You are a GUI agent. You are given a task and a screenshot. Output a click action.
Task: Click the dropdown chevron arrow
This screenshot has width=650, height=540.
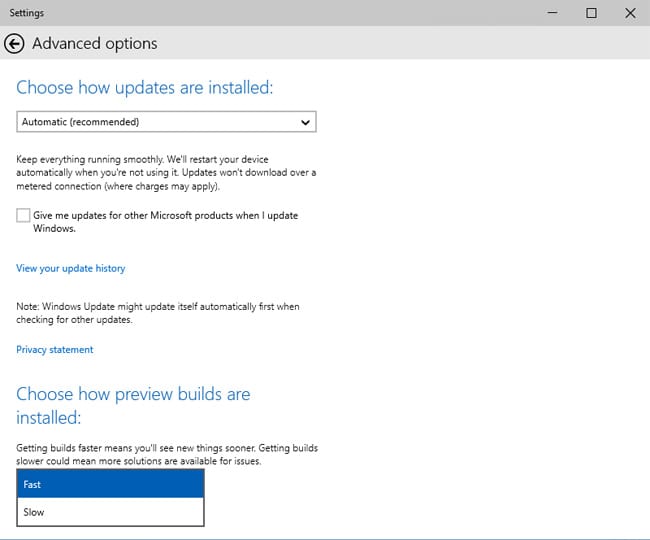click(306, 122)
